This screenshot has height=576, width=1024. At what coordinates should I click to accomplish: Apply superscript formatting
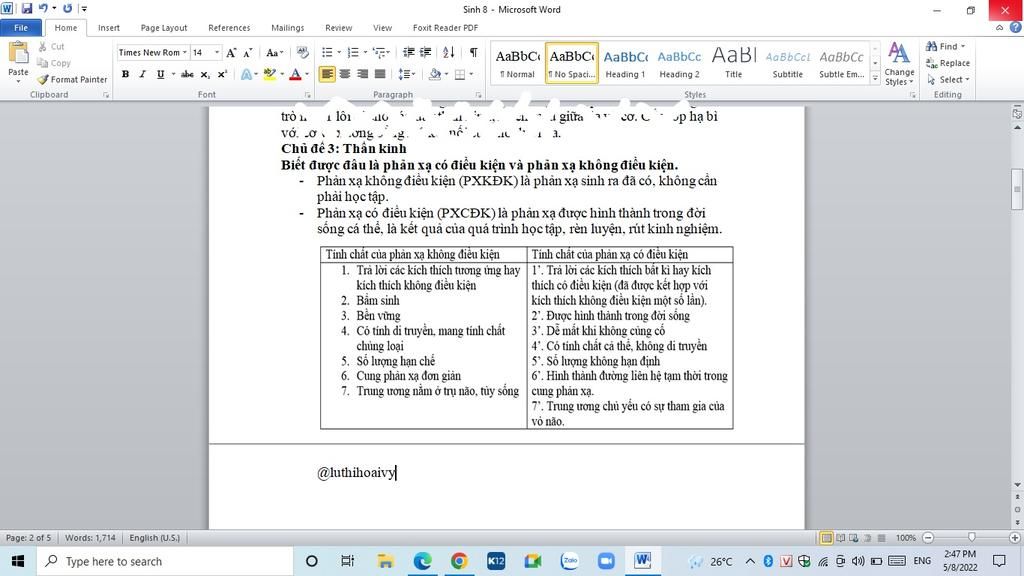pyautogui.click(x=222, y=74)
